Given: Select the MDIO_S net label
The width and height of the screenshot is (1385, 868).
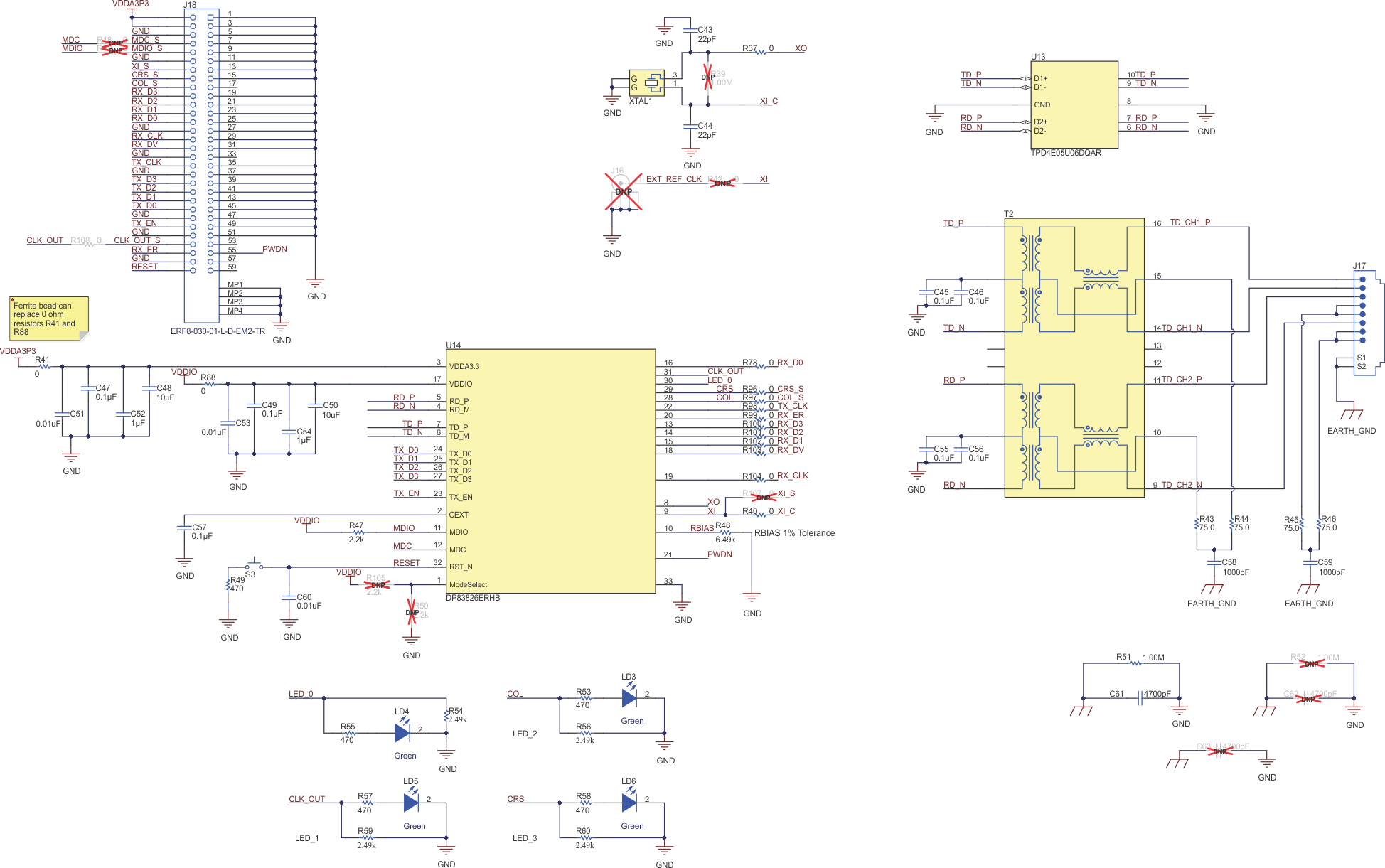Looking at the screenshot, I should pyautogui.click(x=146, y=48).
